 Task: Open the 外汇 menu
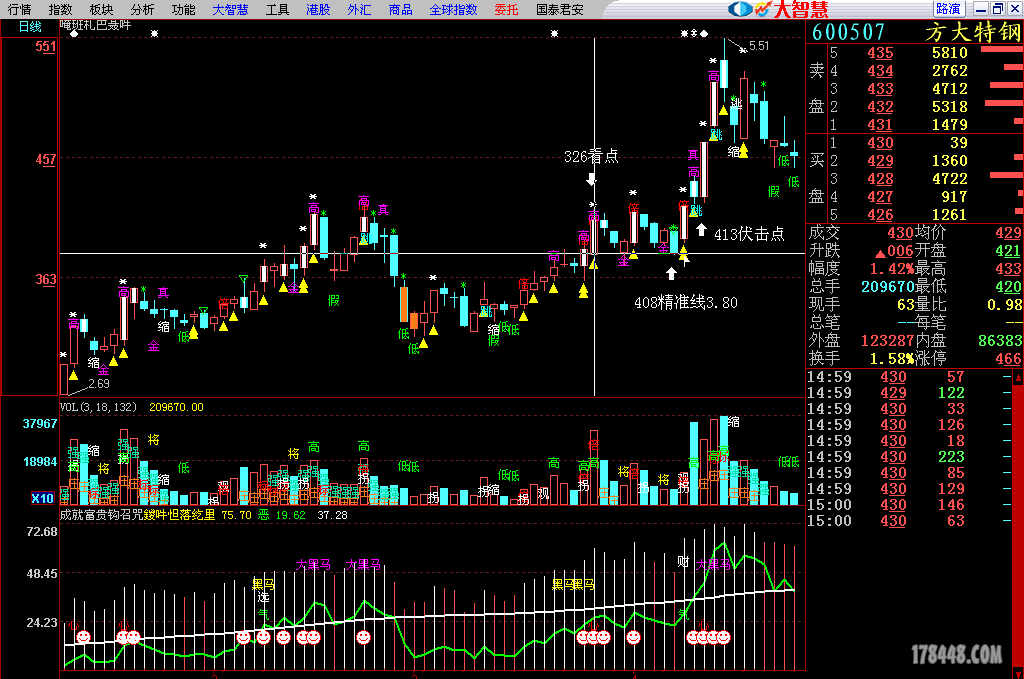[359, 9]
